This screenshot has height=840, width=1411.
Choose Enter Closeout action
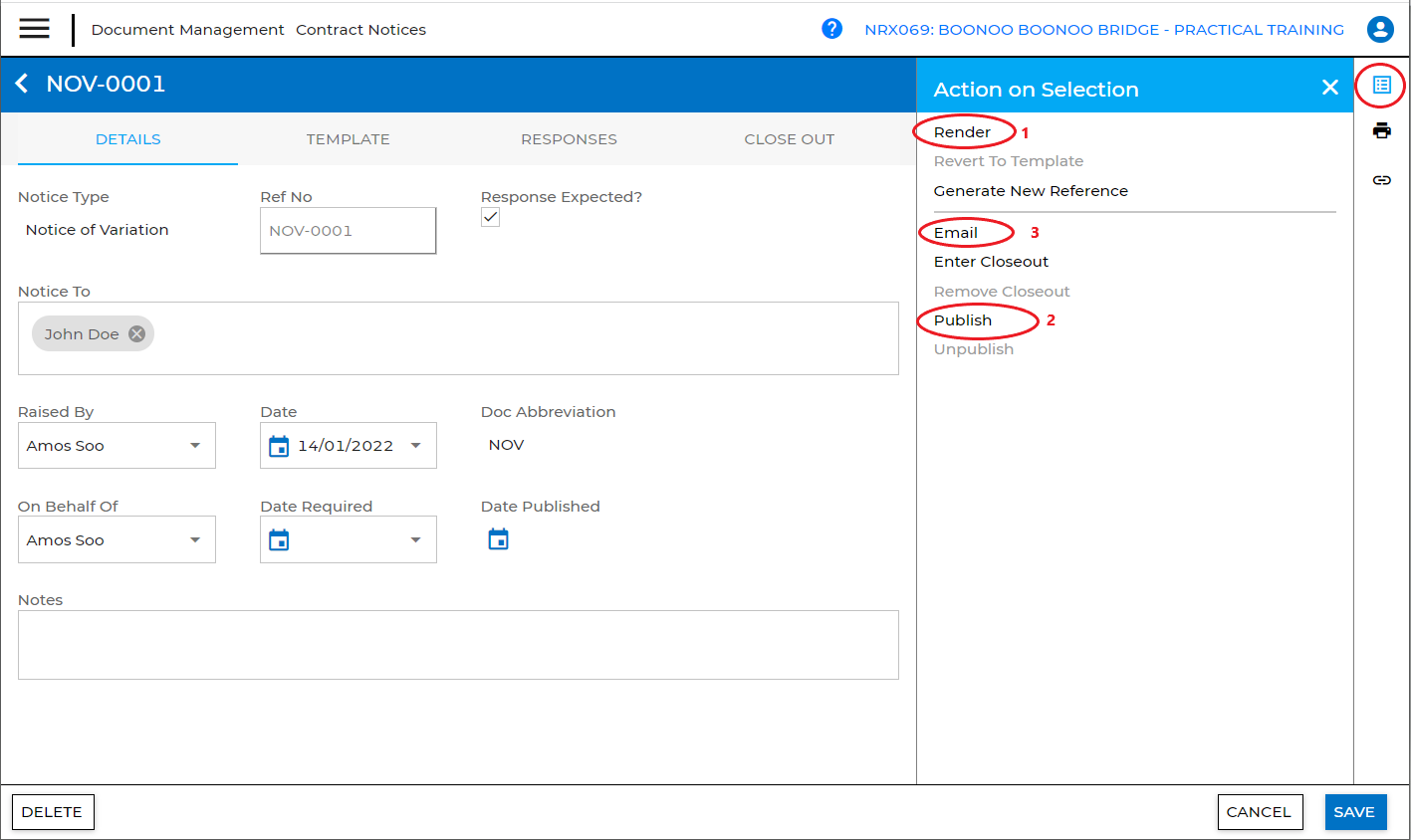click(991, 262)
